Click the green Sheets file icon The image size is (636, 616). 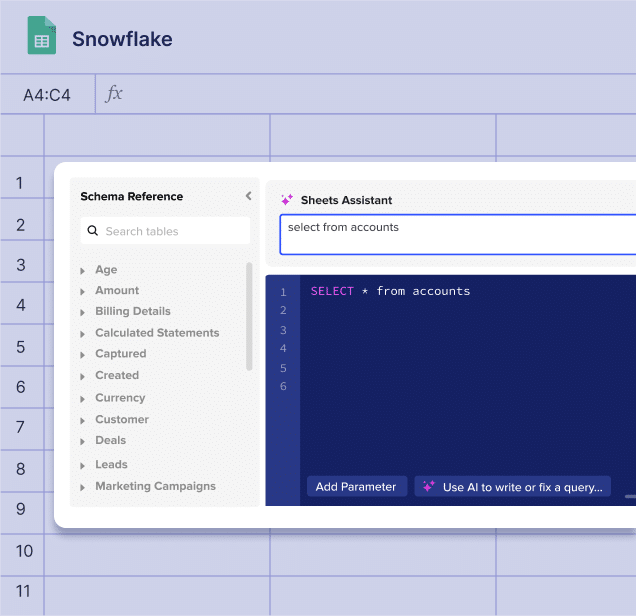coord(42,35)
